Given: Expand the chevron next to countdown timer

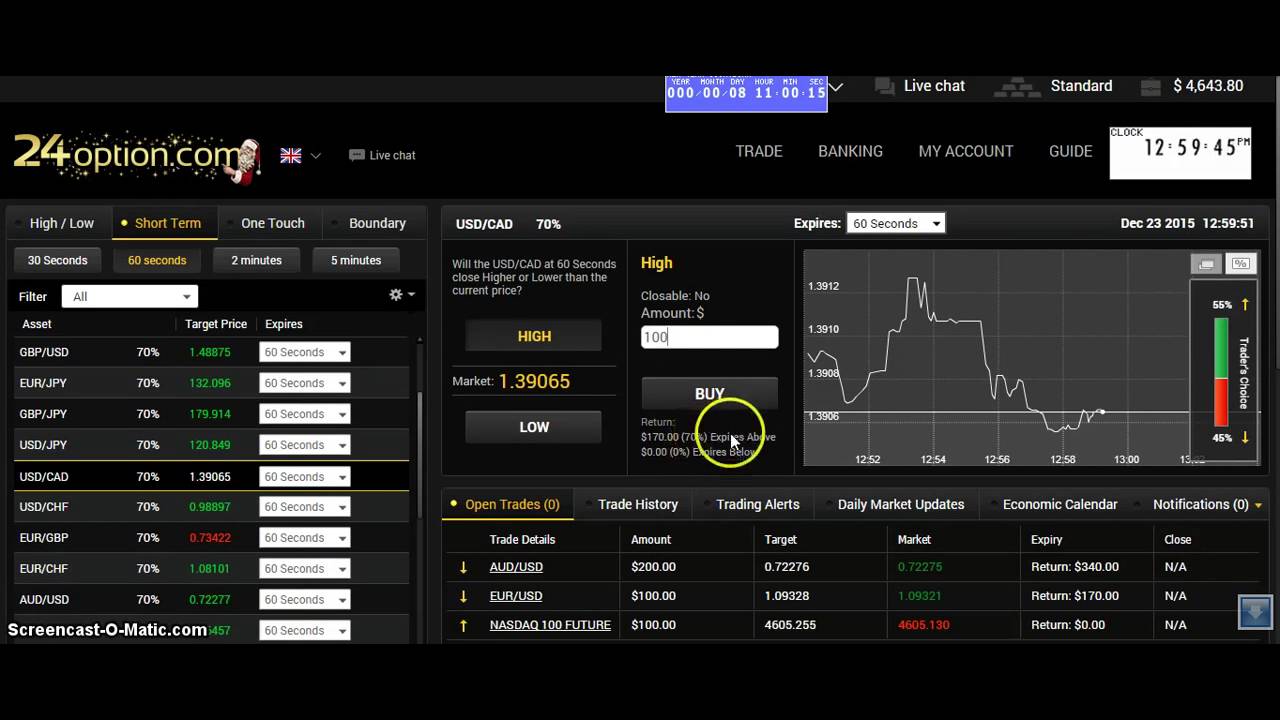Looking at the screenshot, I should [x=836, y=87].
